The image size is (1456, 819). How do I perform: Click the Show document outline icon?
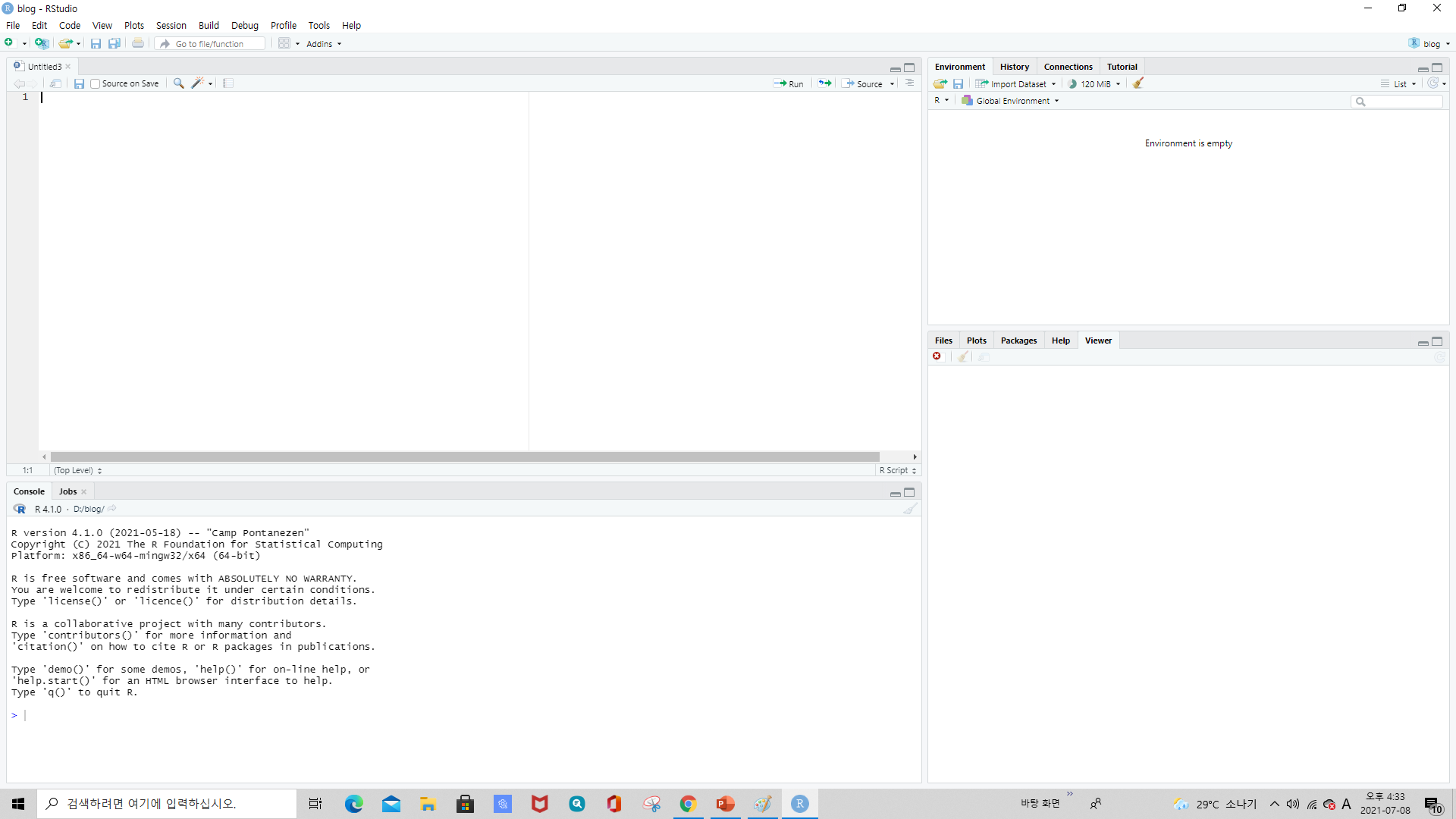910,83
